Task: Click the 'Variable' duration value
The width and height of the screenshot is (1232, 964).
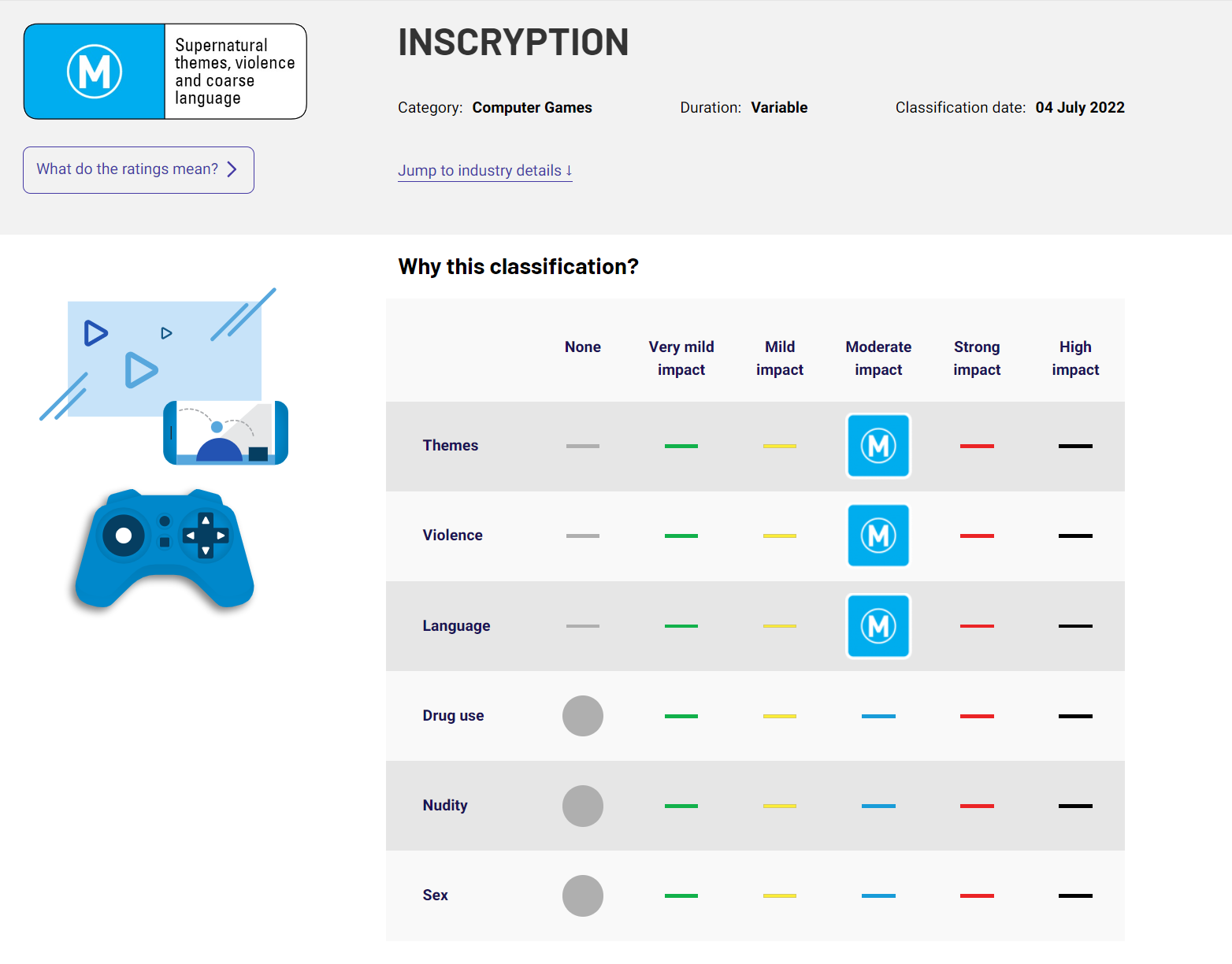Action: 779,108
